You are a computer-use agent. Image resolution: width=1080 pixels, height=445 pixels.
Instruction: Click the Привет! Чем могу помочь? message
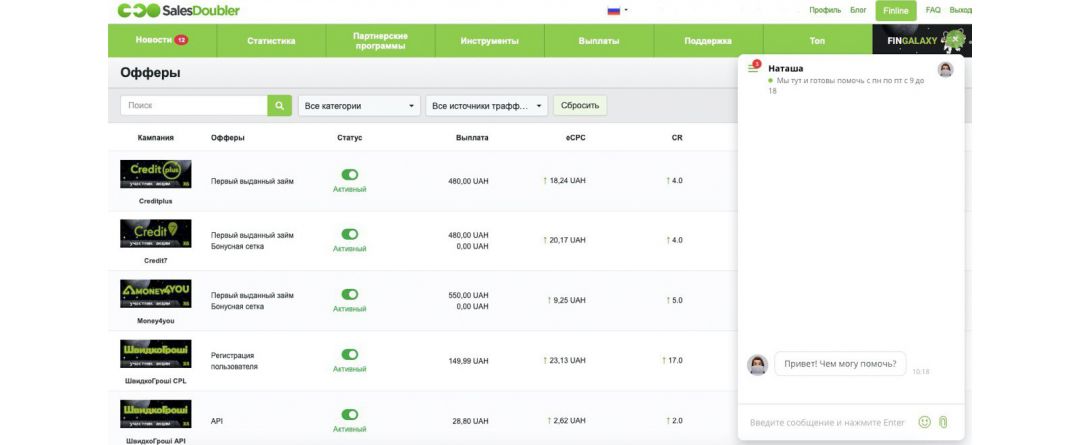[x=840, y=364]
